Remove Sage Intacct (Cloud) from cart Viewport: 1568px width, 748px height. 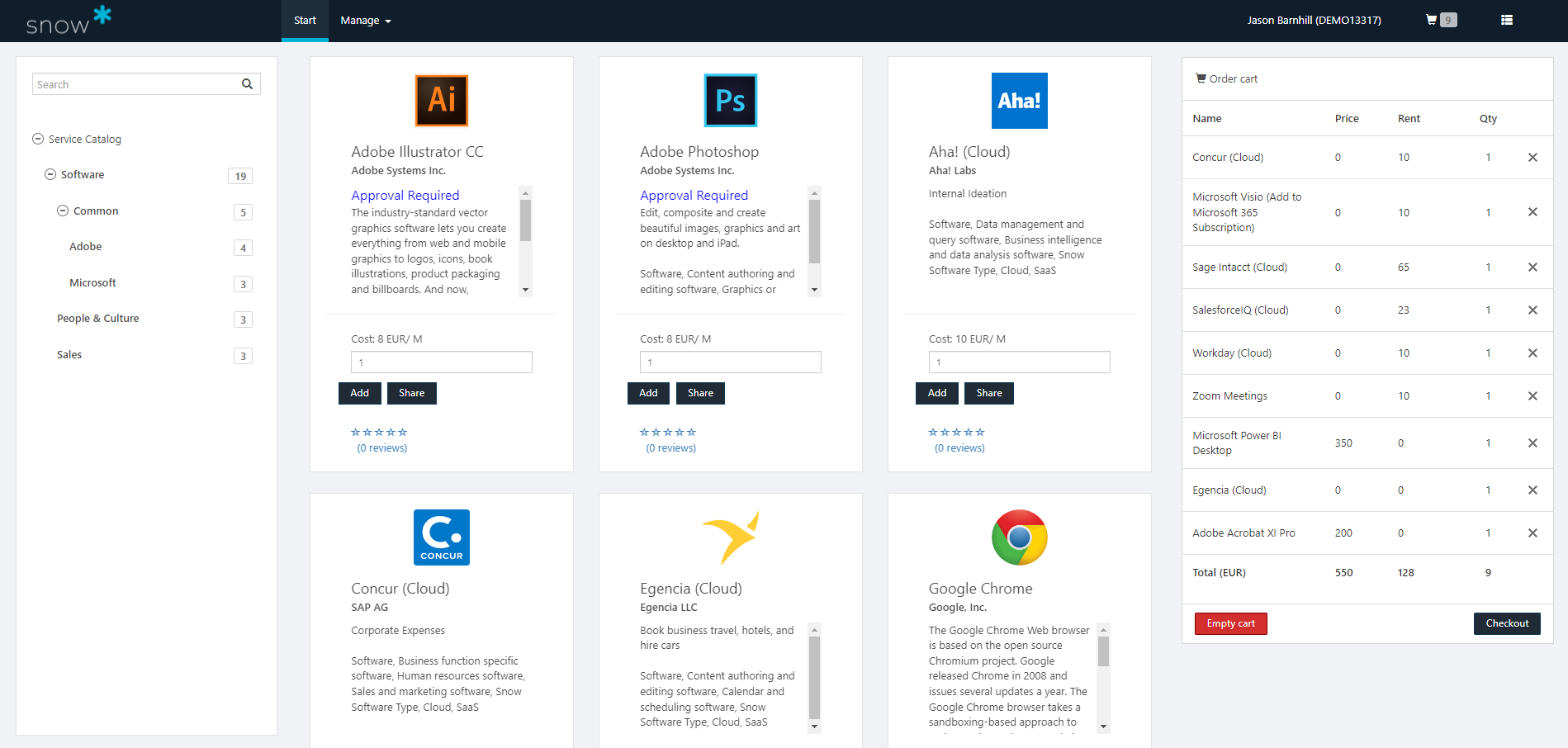(1532, 267)
